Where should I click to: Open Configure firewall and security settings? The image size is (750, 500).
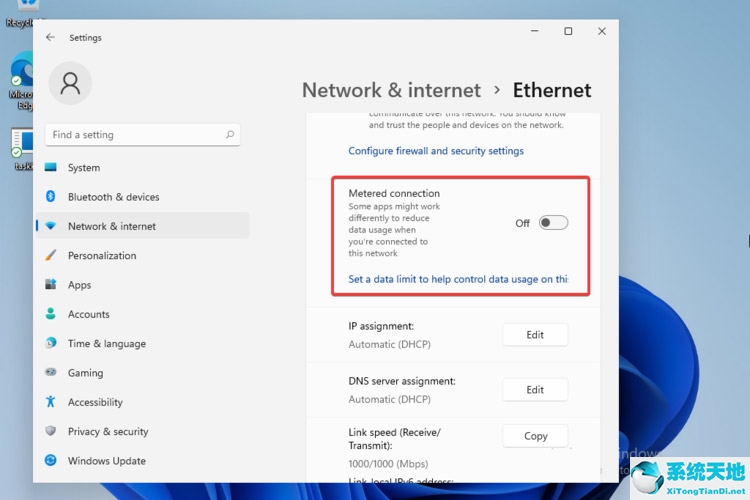[x=436, y=151]
